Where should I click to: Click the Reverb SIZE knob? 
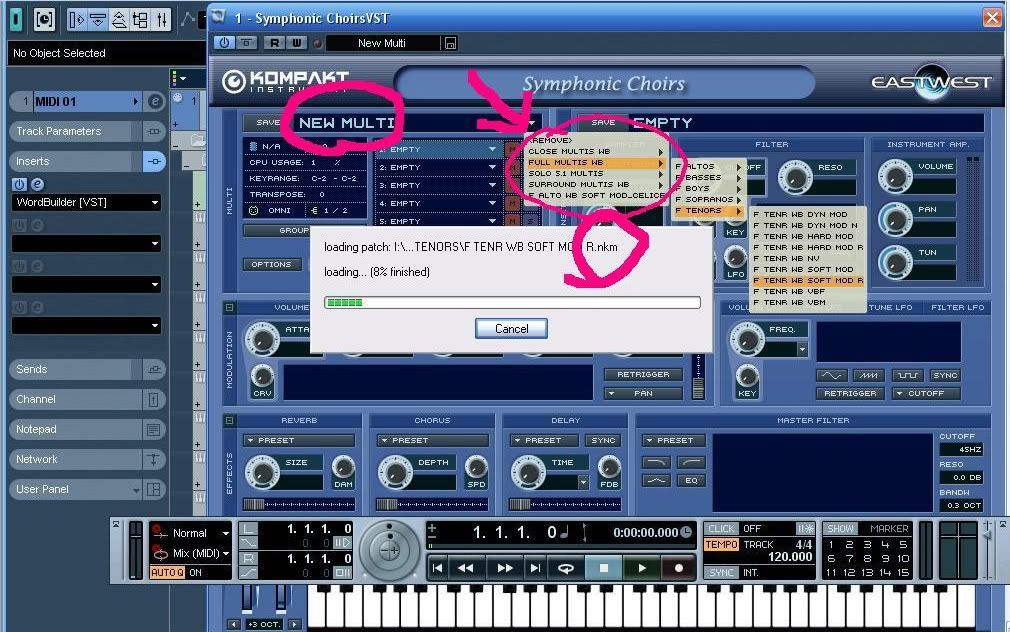[x=263, y=472]
